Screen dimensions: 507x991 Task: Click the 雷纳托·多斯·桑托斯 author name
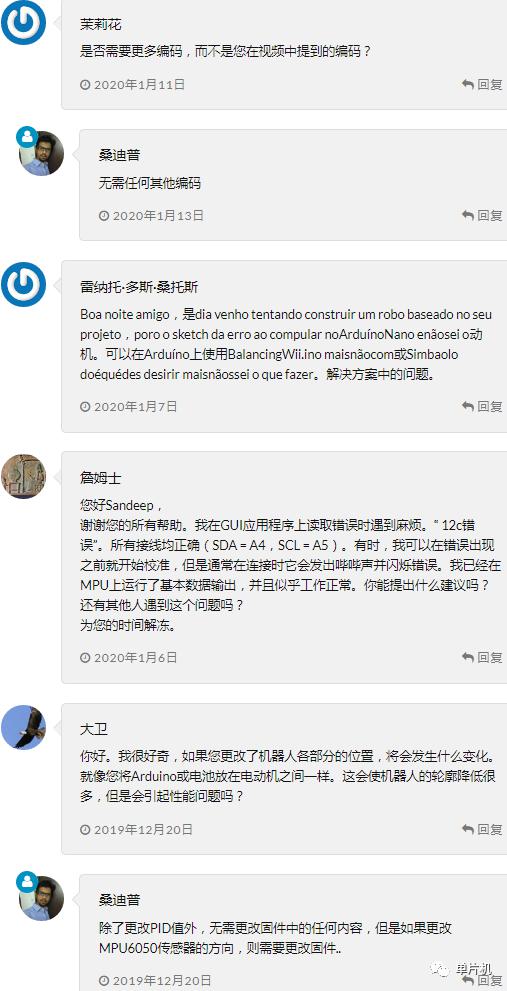[139, 287]
